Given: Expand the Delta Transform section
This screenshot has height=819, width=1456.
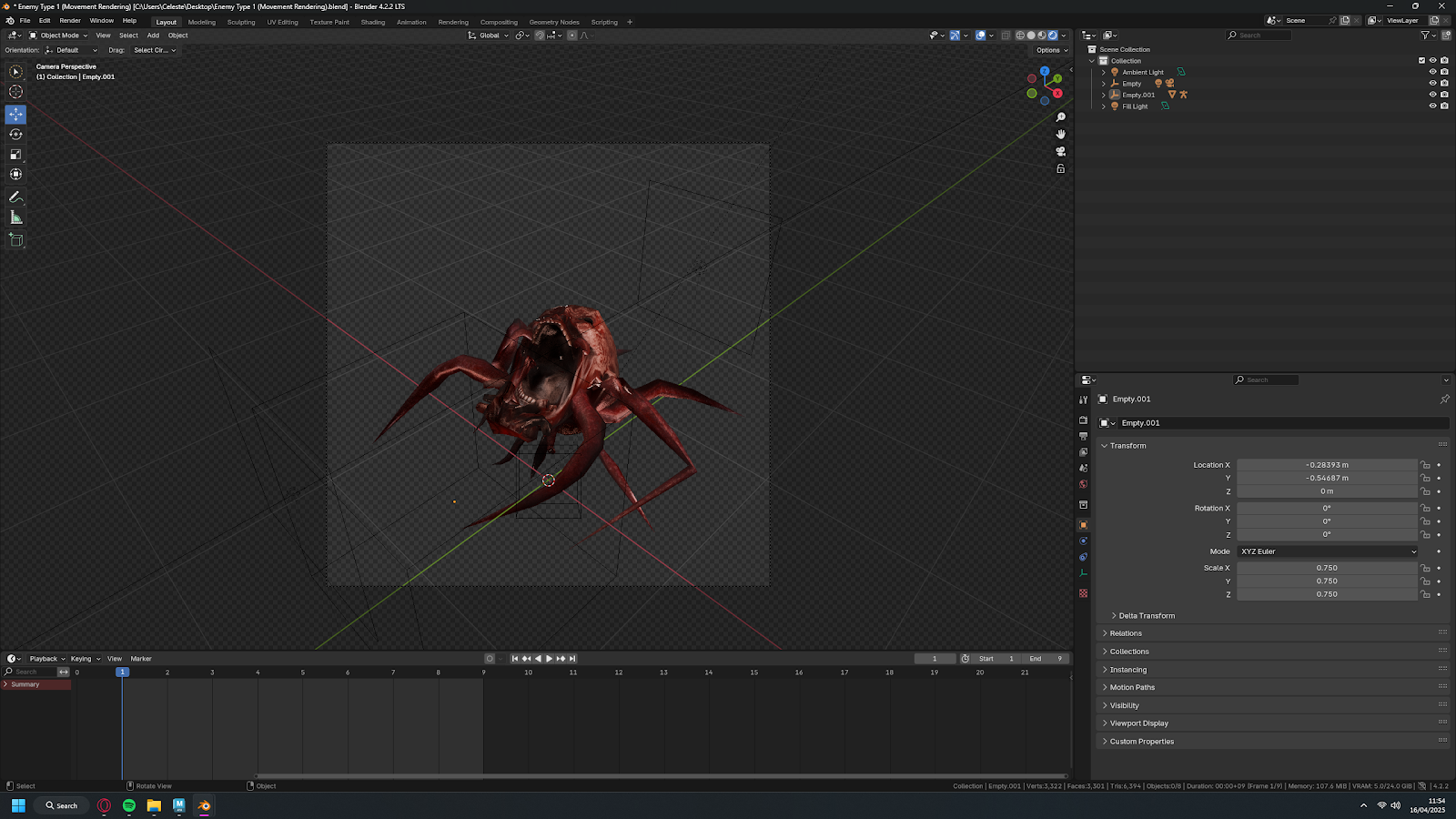Looking at the screenshot, I should tap(1146, 616).
